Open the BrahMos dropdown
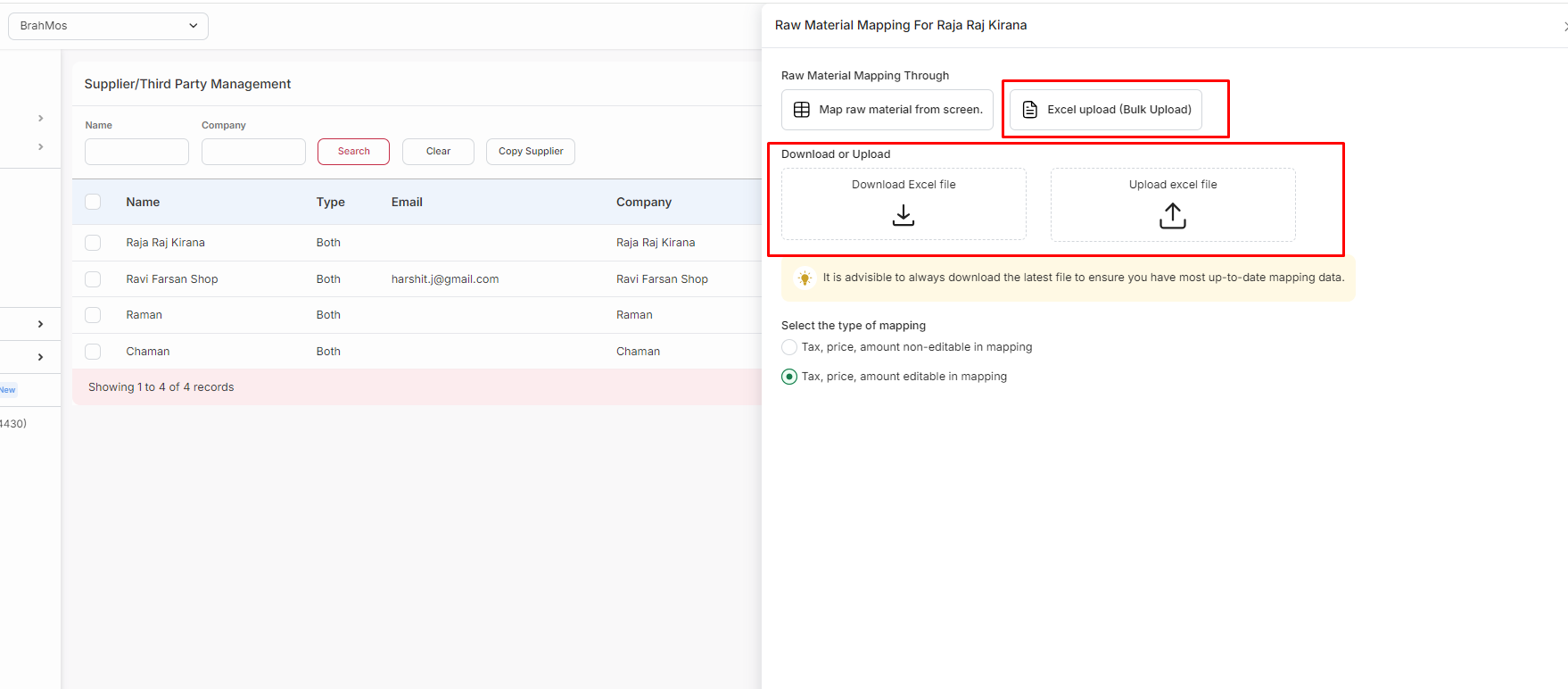The image size is (1568, 689). [108, 26]
